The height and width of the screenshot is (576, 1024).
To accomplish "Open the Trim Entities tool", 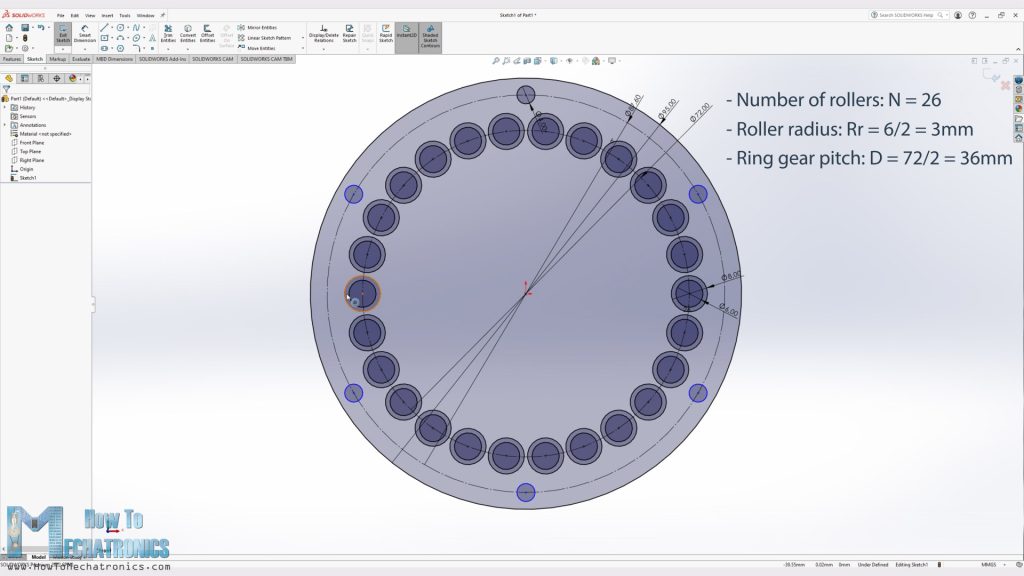I will click(168, 36).
